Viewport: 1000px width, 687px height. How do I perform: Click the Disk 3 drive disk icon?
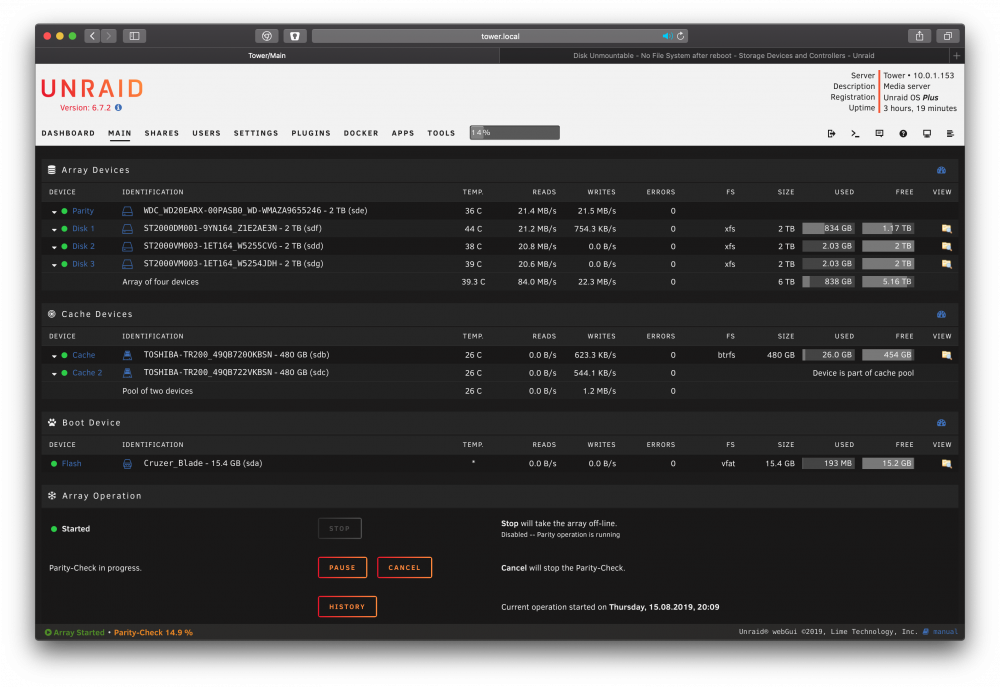click(128, 264)
